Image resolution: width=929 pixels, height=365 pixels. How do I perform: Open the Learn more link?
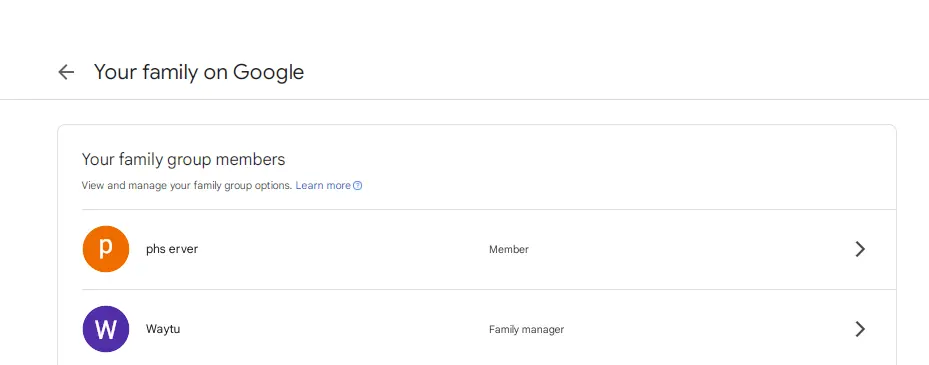323,185
